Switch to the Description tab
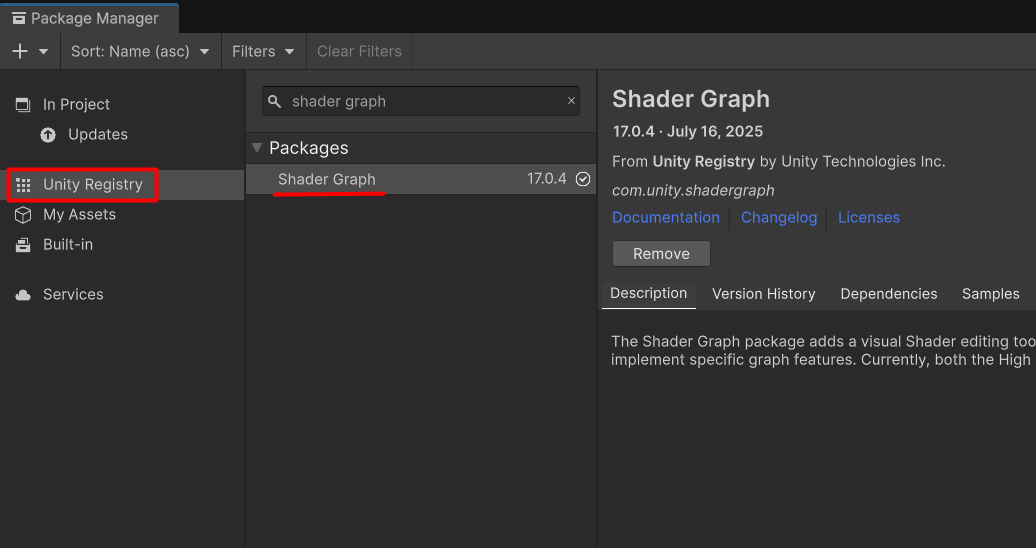The image size is (1036, 548). (649, 294)
